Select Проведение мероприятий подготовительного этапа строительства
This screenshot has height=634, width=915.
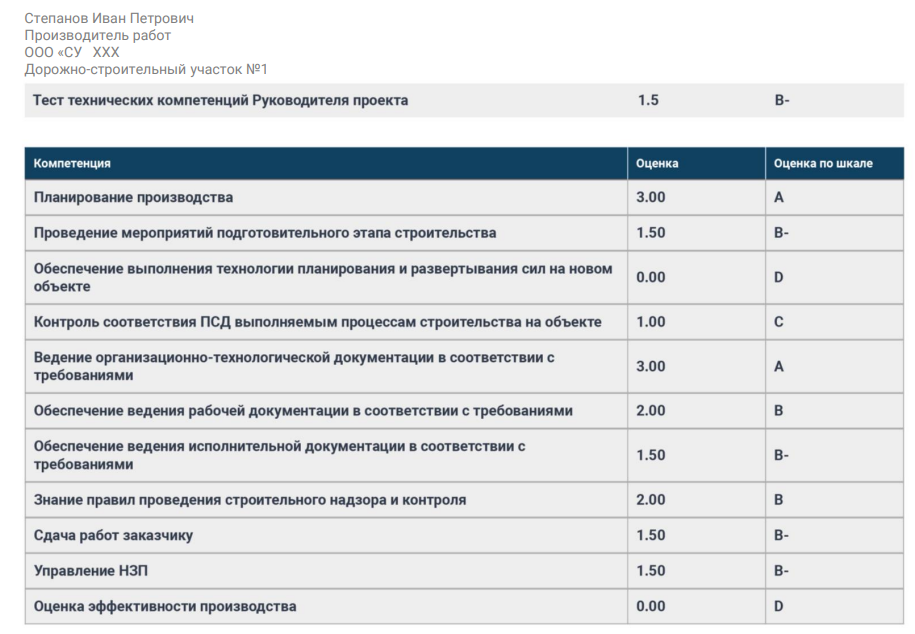[265, 233]
